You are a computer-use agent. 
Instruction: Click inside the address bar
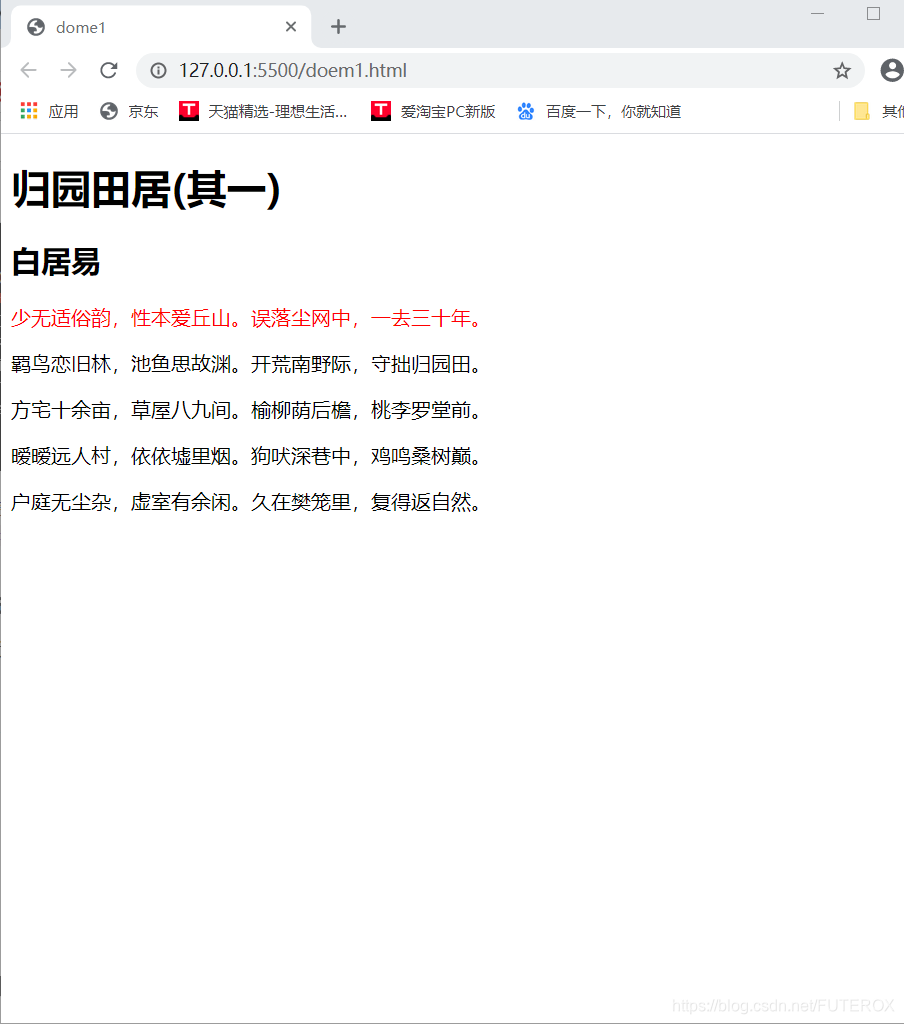click(400, 70)
